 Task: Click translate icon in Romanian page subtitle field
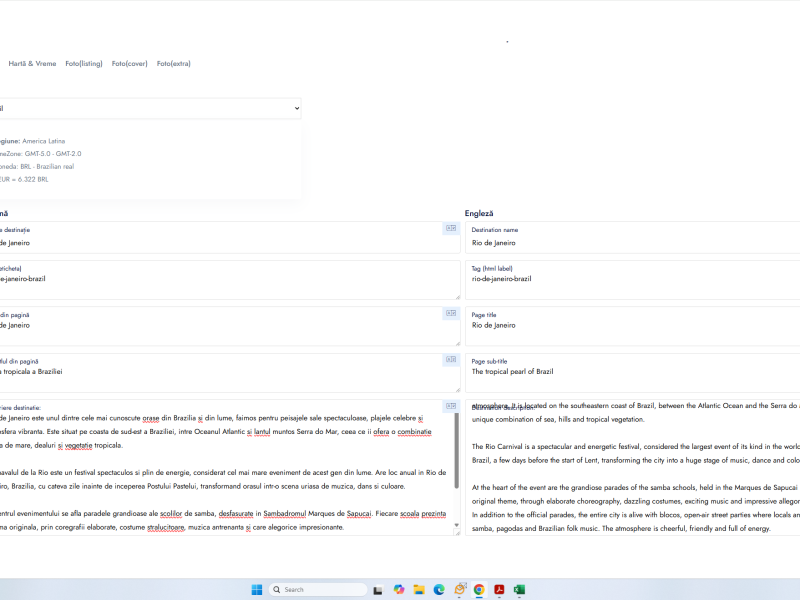[451, 360]
